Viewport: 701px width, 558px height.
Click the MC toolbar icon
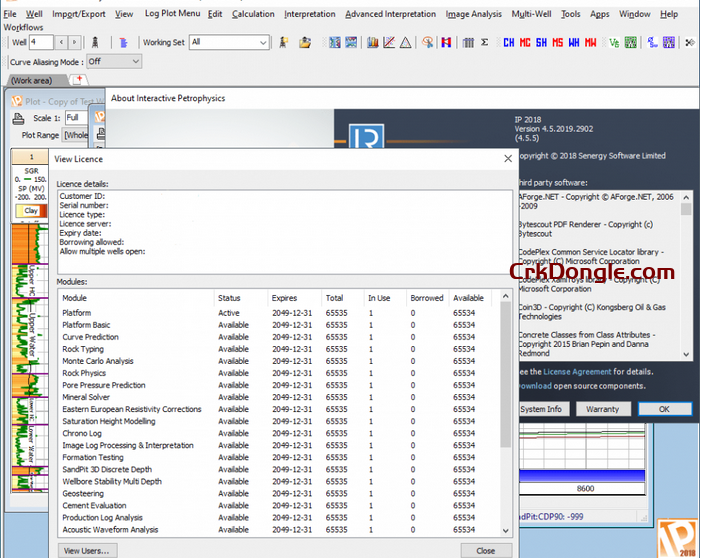coord(526,43)
